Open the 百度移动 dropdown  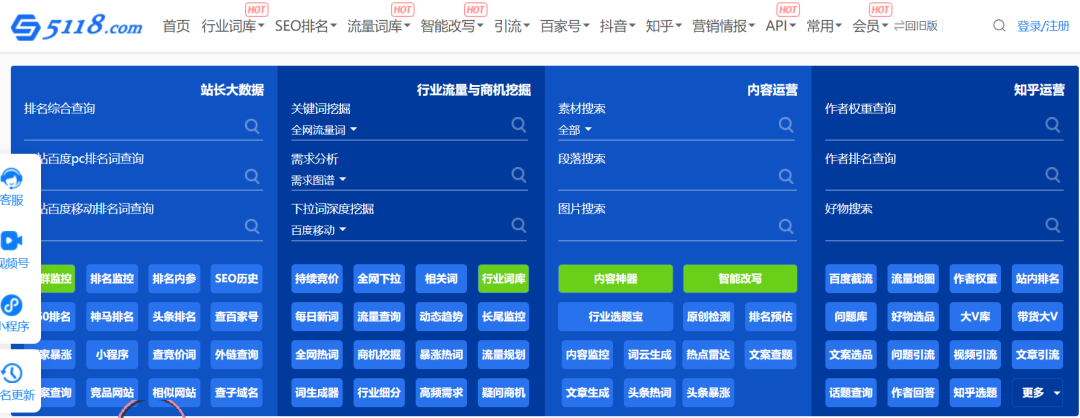(x=319, y=230)
